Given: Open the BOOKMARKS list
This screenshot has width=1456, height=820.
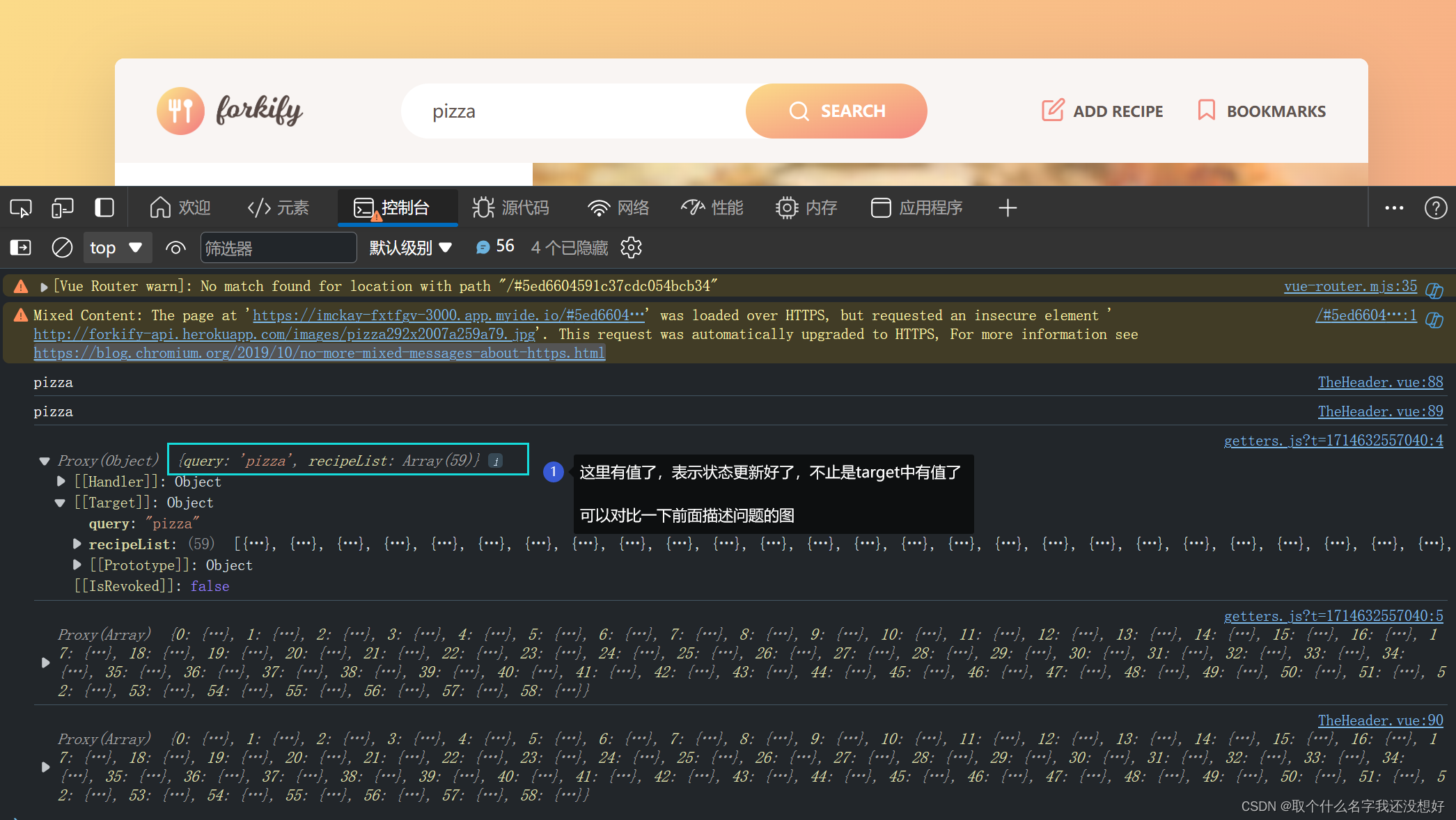Looking at the screenshot, I should point(1261,111).
